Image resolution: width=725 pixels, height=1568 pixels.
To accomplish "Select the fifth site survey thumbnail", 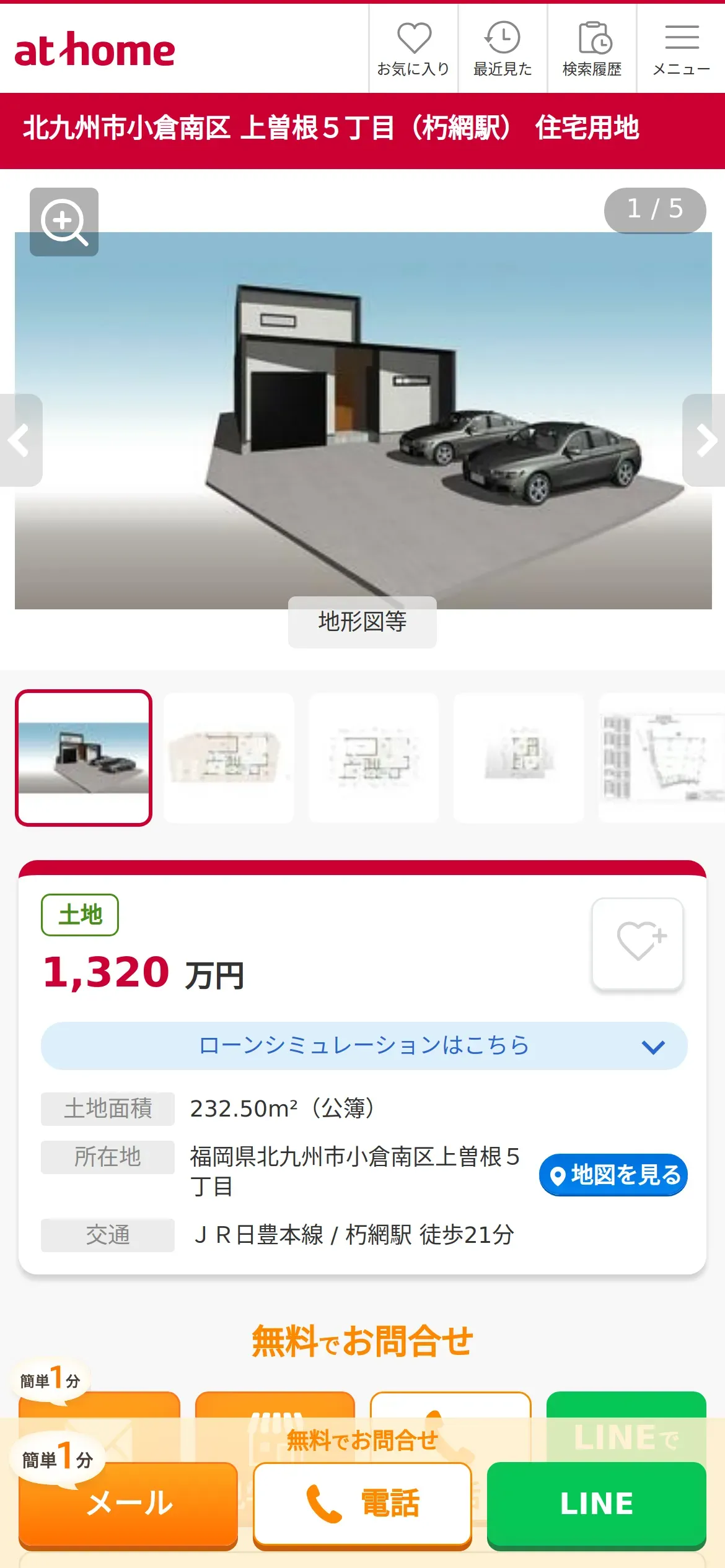I will 662,758.
